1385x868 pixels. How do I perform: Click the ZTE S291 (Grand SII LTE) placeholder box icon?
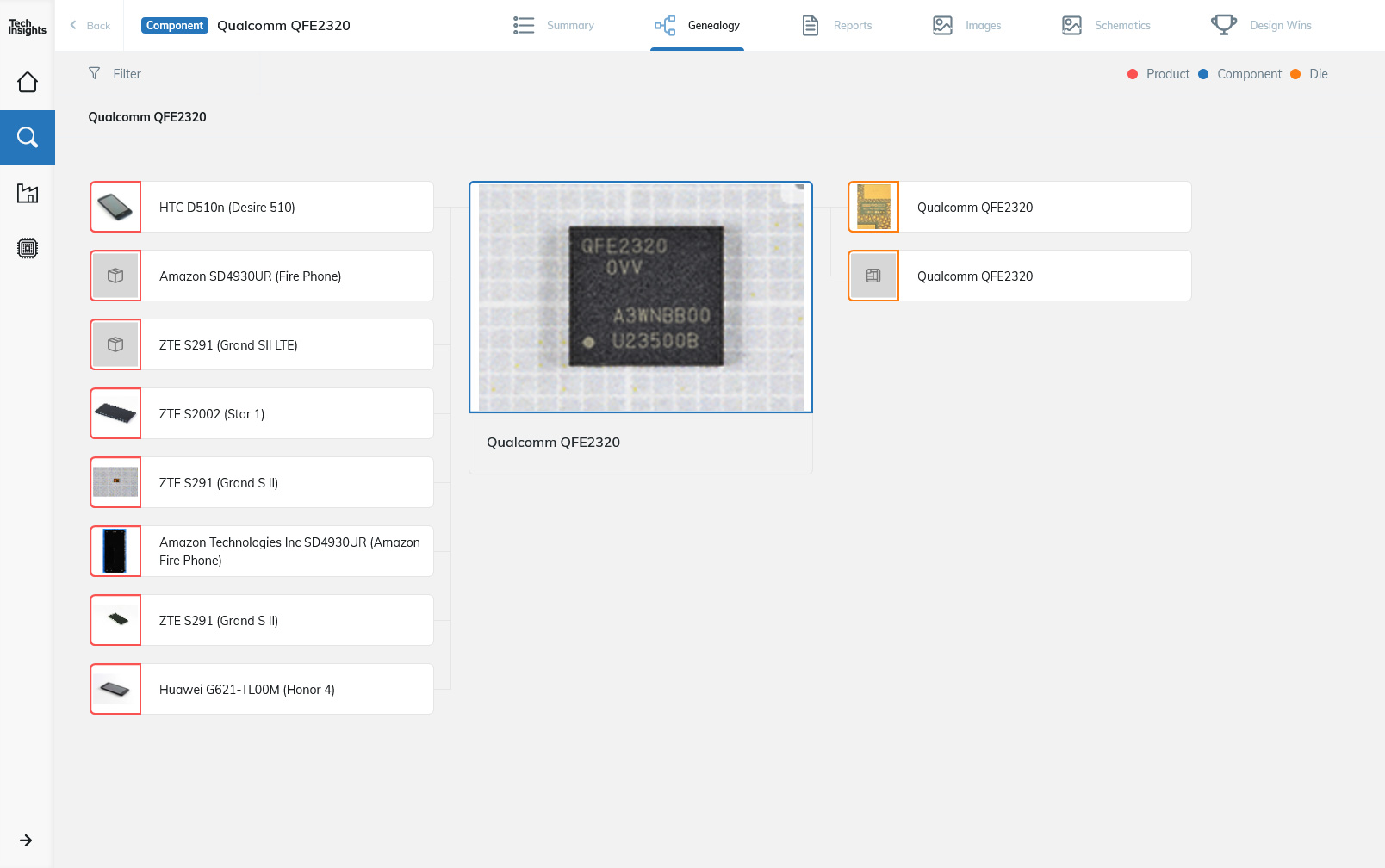pos(115,344)
